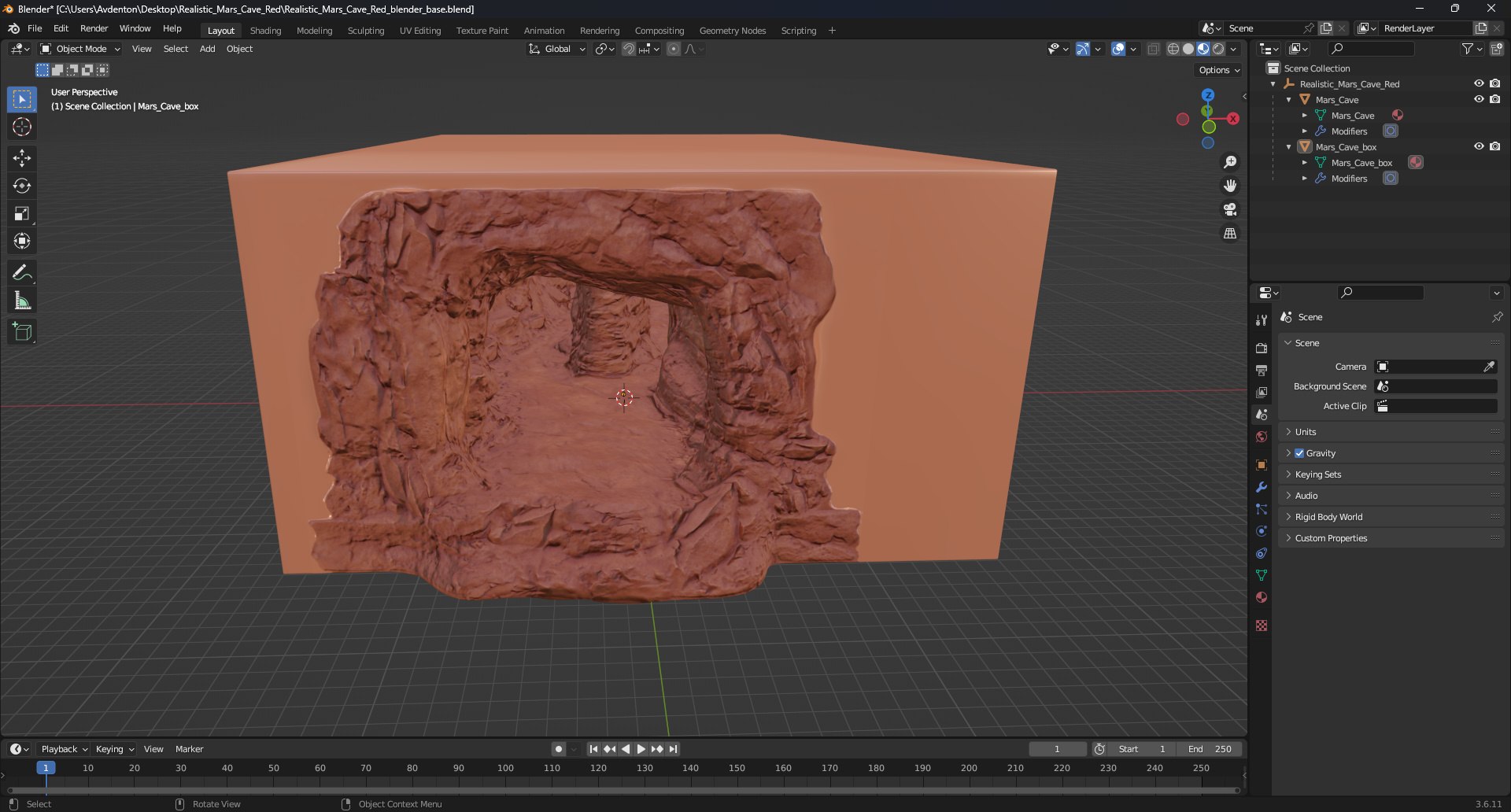Toggle eye visibility for Mars_Cave object
1511x812 pixels.
click(x=1479, y=99)
